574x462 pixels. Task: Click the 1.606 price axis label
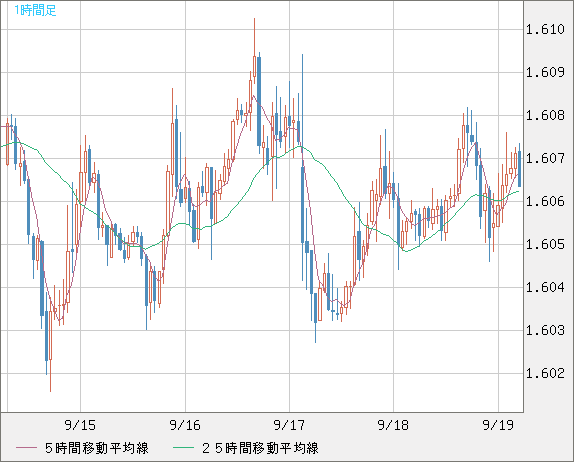click(545, 201)
